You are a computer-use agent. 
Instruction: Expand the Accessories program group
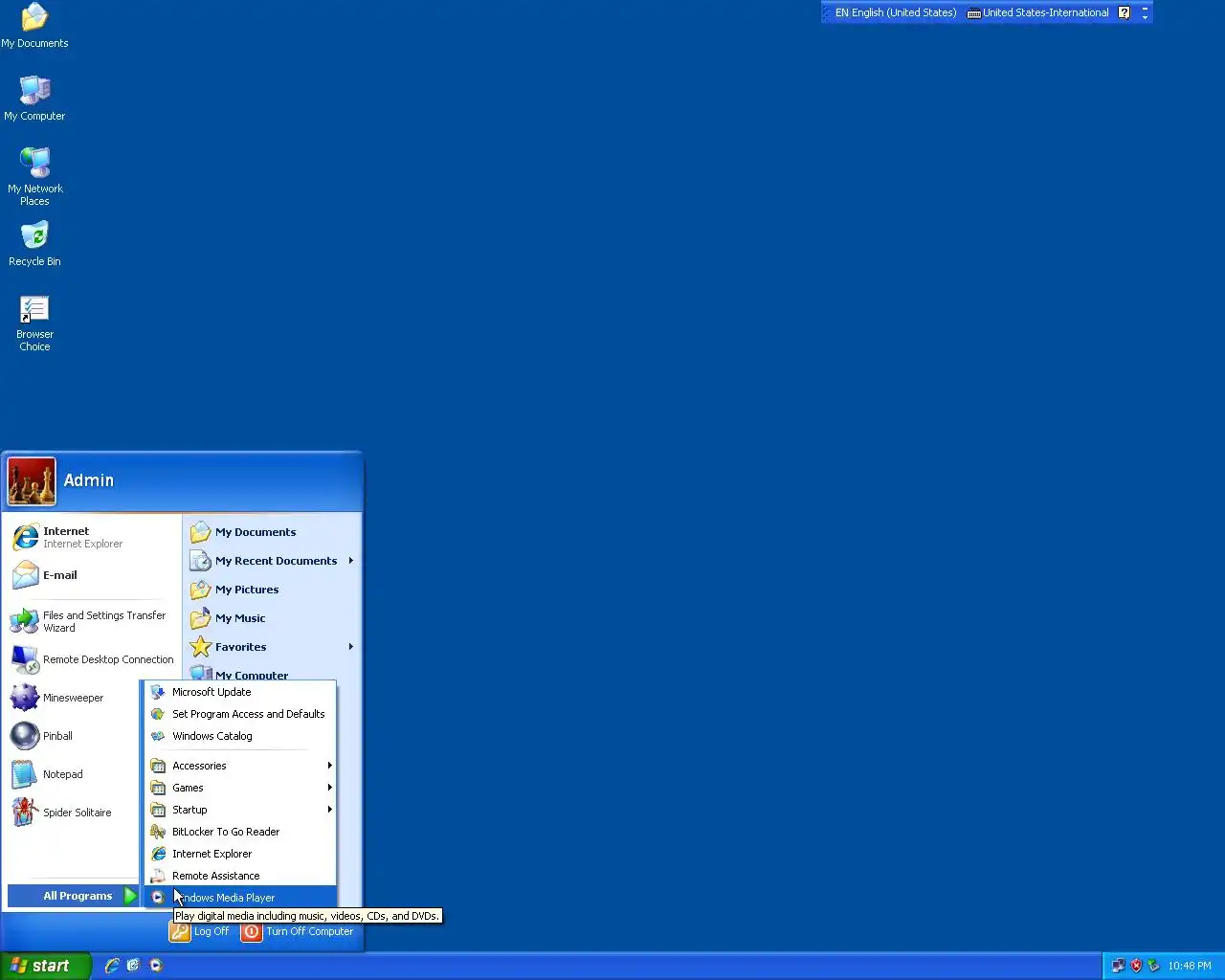click(x=240, y=766)
